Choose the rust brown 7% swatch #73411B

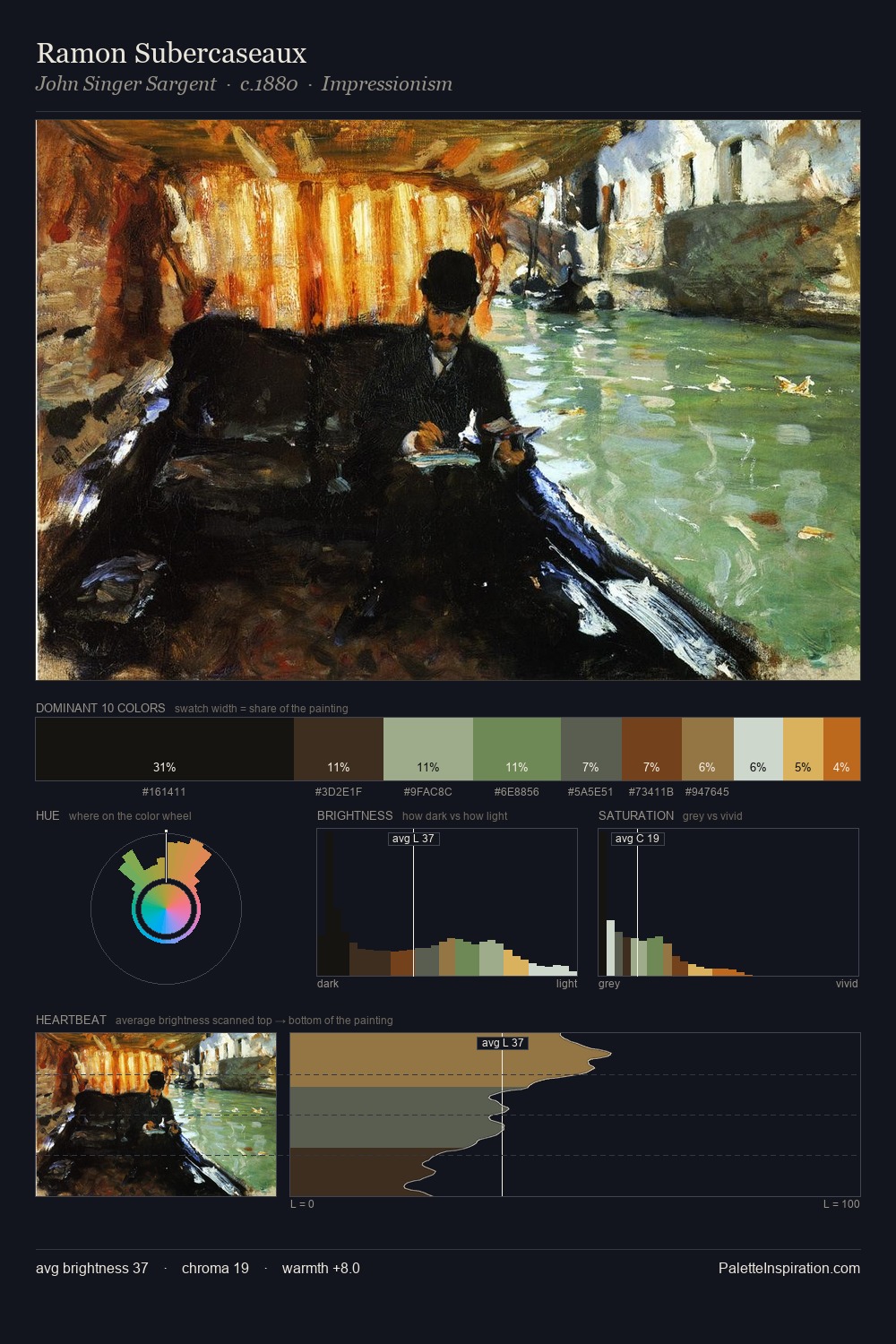click(x=651, y=749)
